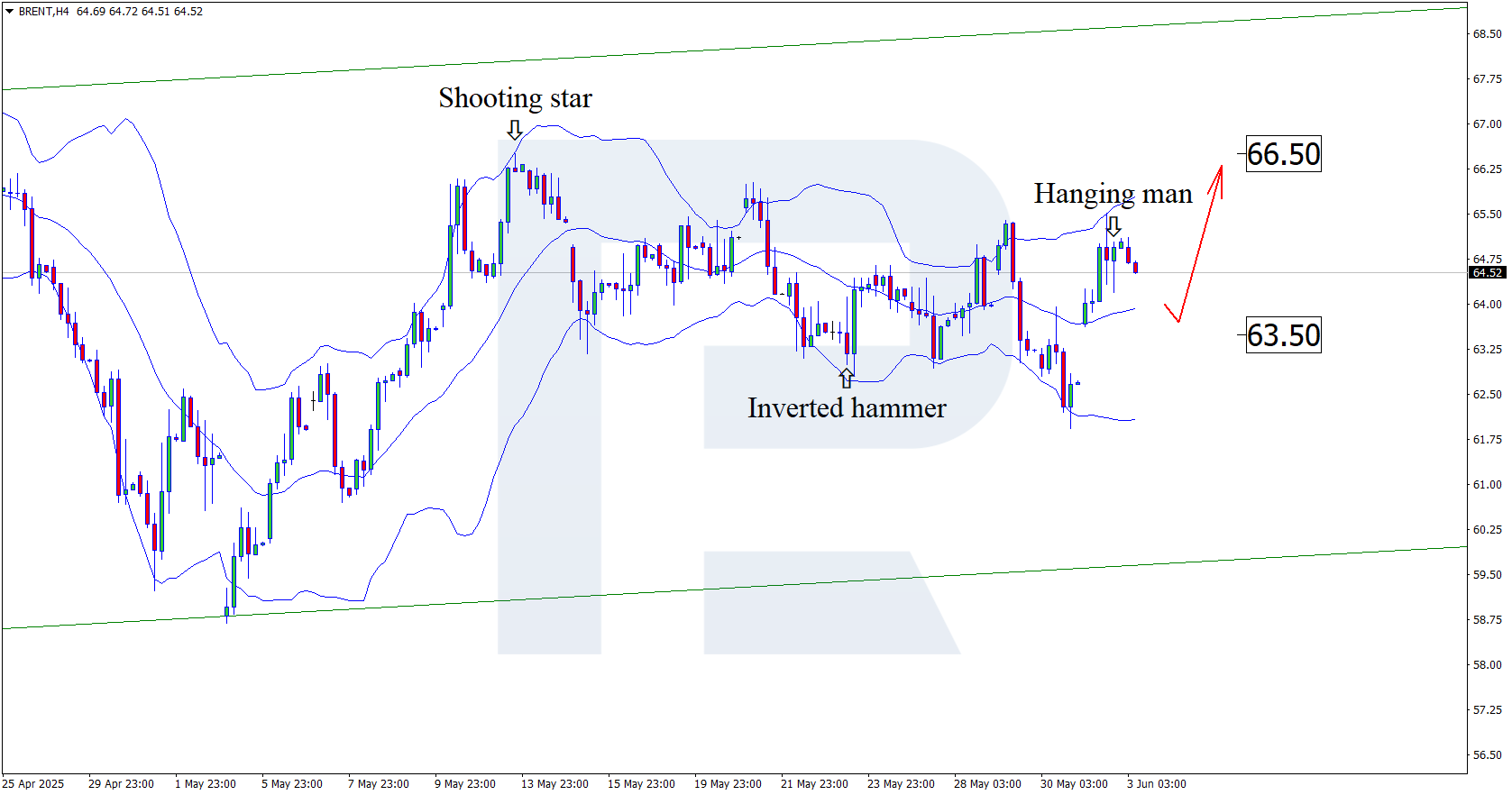
Task: Click the 7 May 23:00 date label
Action: click(379, 784)
